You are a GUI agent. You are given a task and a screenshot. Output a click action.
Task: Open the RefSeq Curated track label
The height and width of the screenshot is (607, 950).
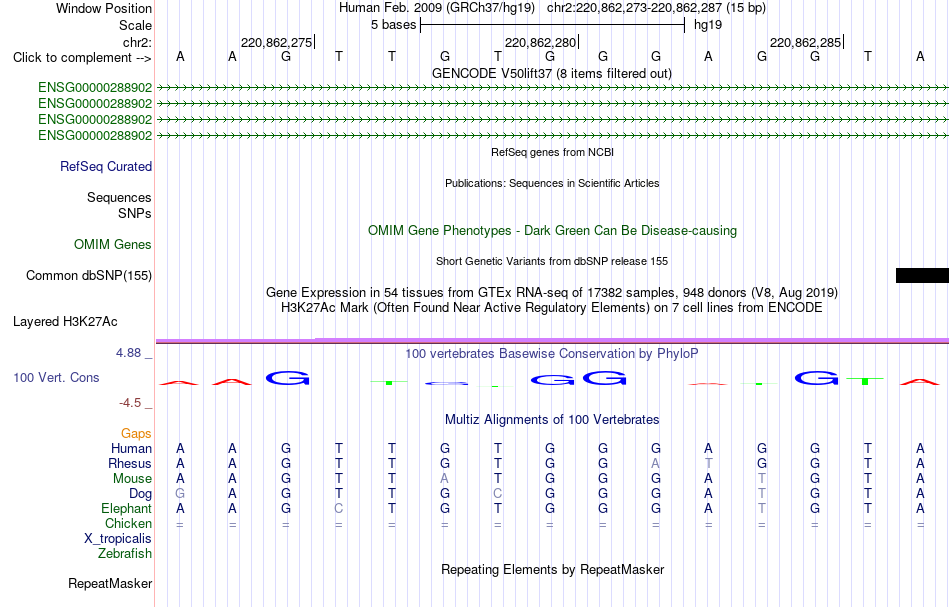click(x=105, y=166)
